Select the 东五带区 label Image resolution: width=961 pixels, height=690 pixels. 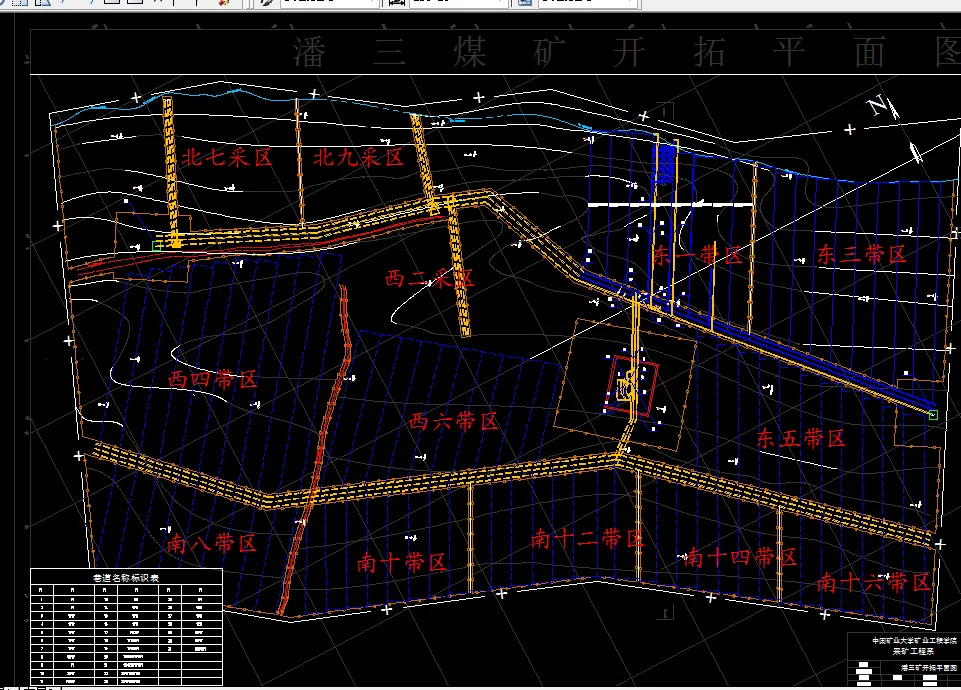(800, 438)
